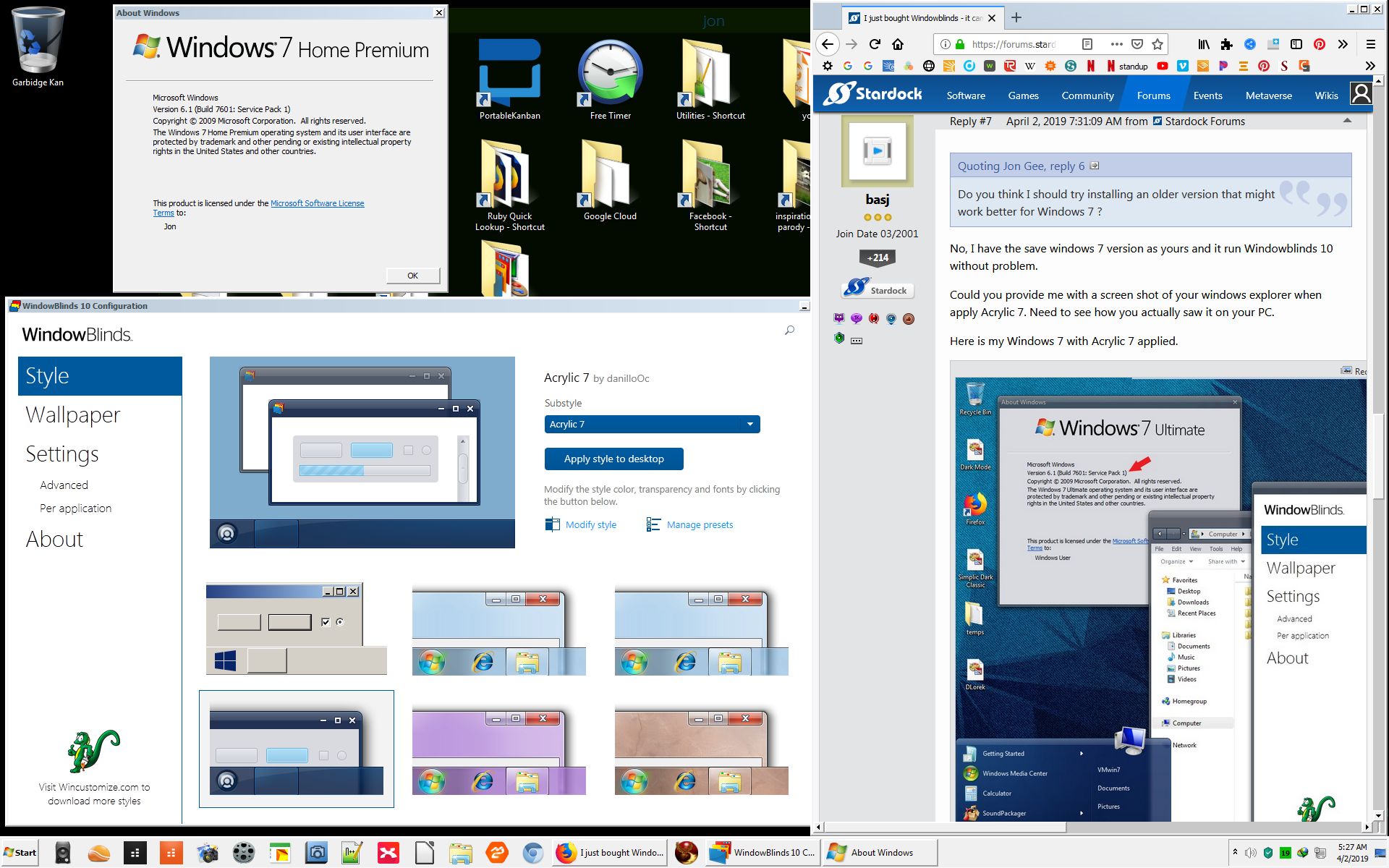Open the Advanced settings sub-item
Image resolution: width=1389 pixels, height=868 pixels.
click(64, 485)
